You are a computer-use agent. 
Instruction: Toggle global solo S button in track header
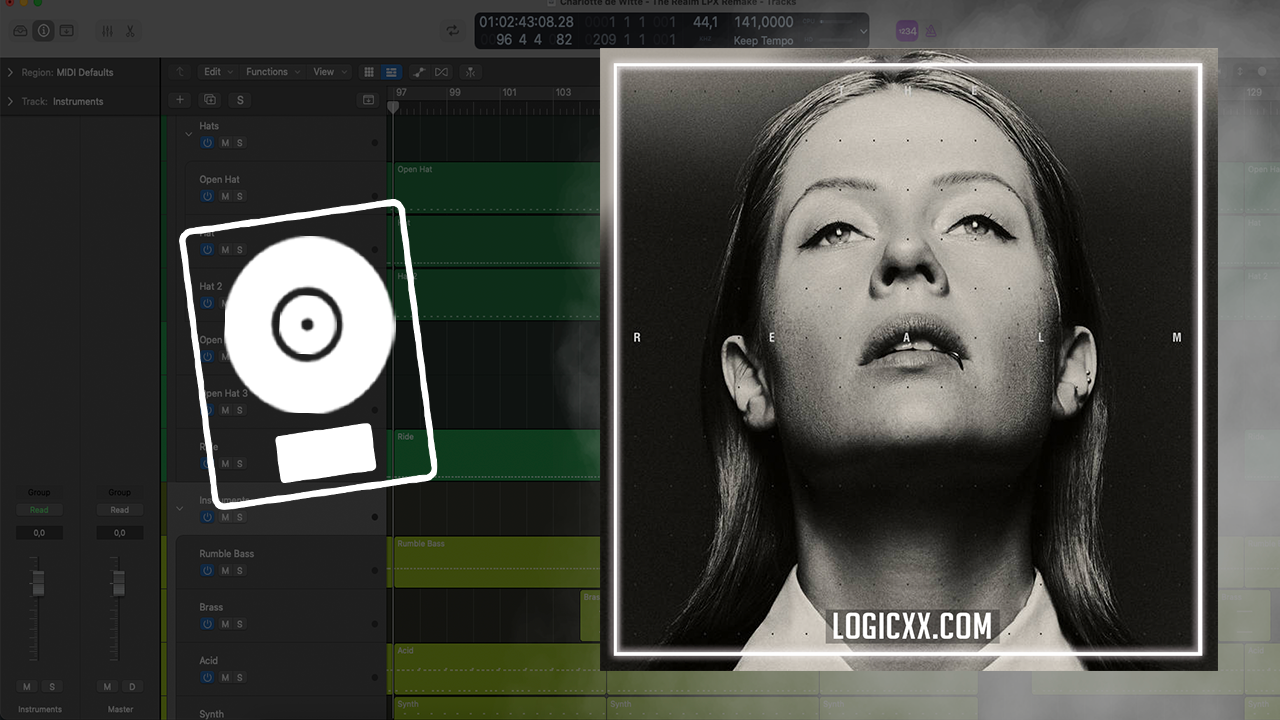click(239, 100)
